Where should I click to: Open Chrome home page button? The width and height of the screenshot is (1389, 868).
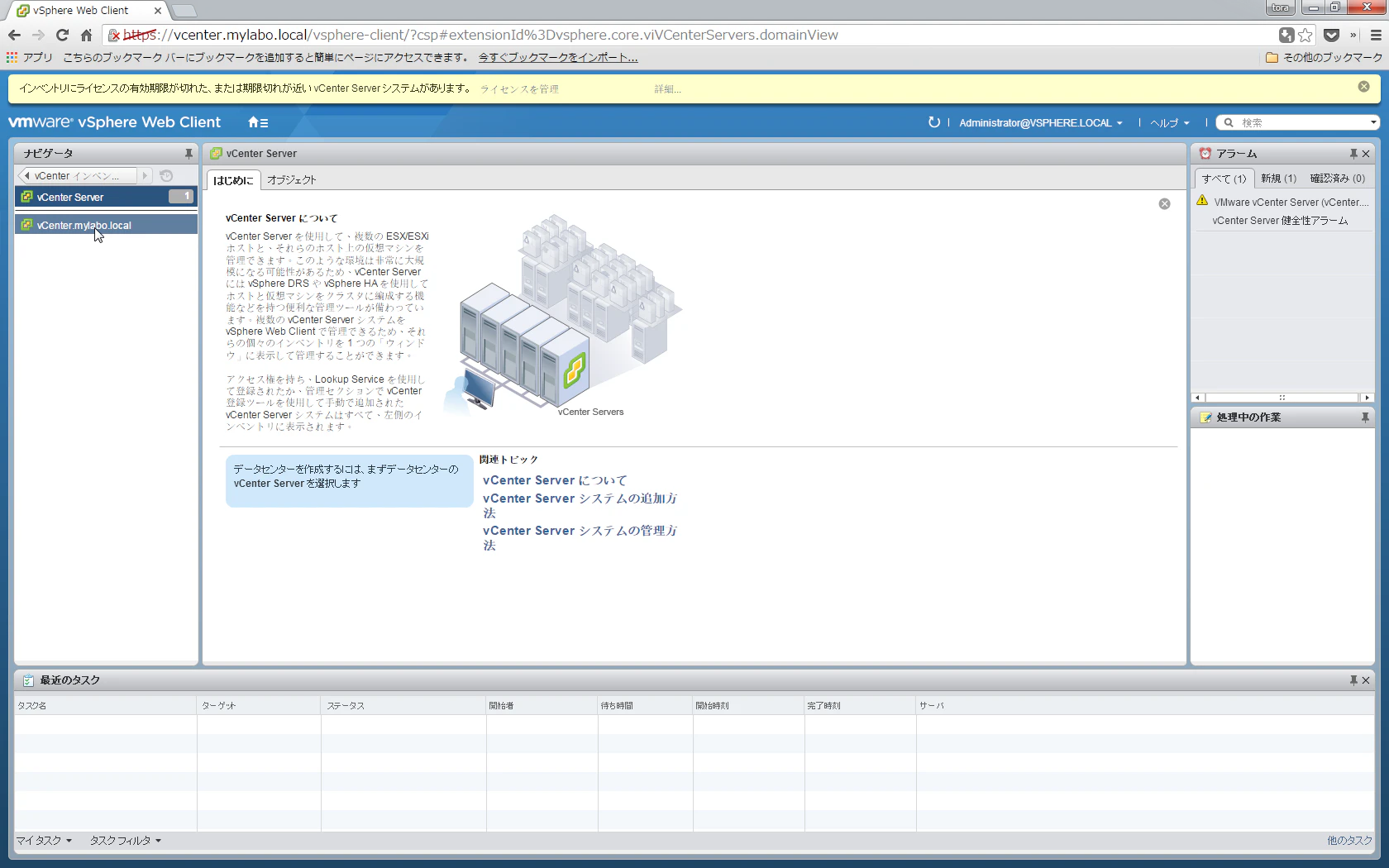click(86, 35)
